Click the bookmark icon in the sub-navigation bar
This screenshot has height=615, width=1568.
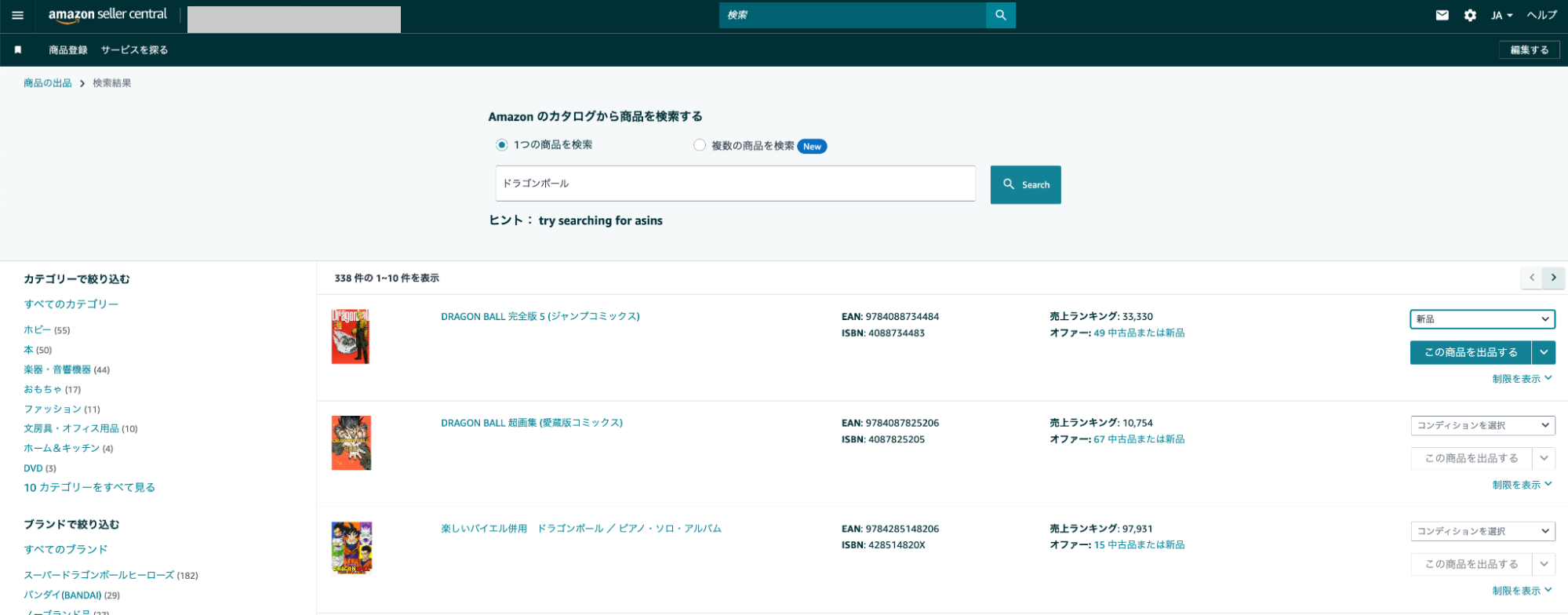click(18, 49)
